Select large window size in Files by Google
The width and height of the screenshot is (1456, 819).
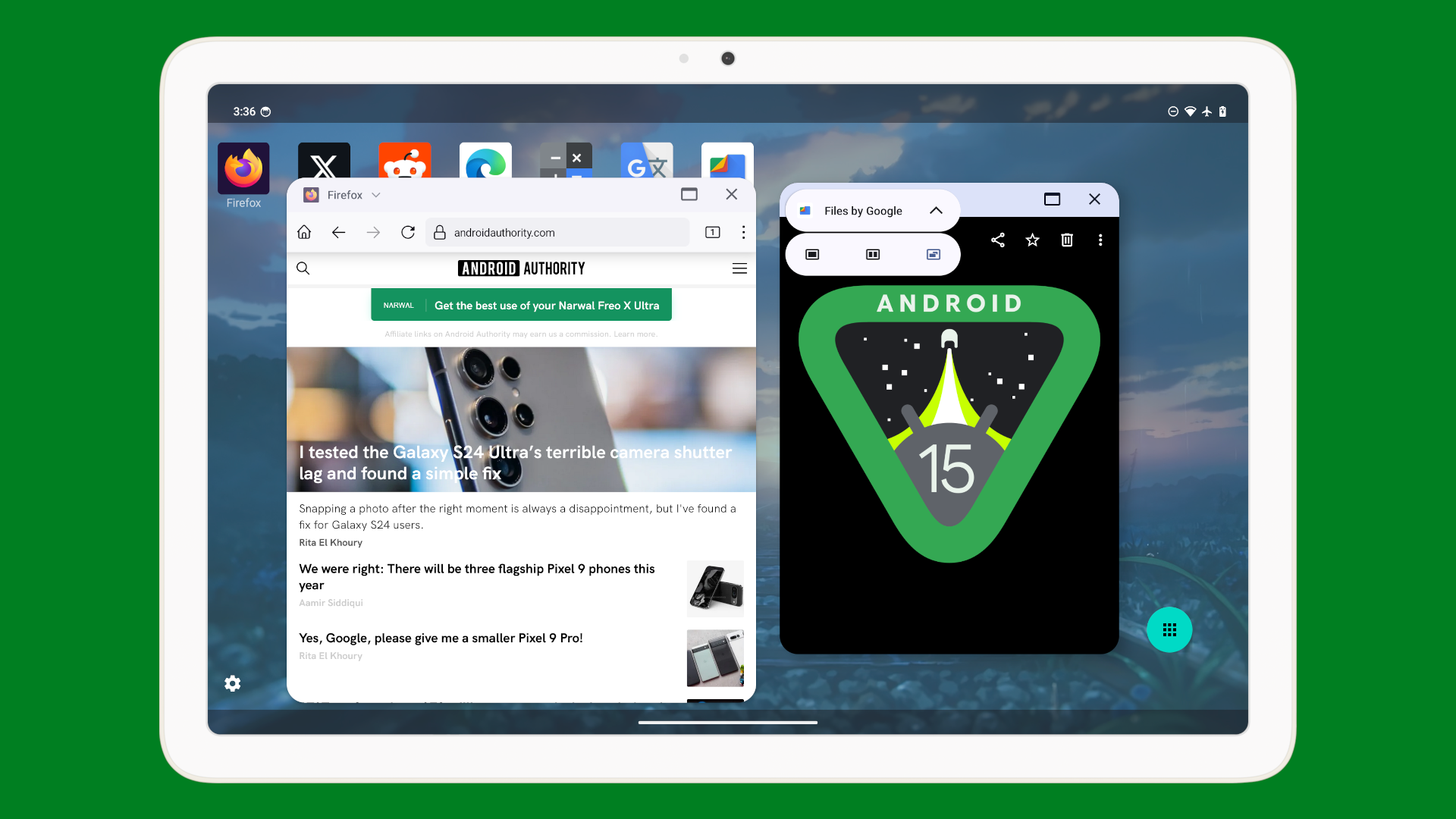(x=812, y=254)
